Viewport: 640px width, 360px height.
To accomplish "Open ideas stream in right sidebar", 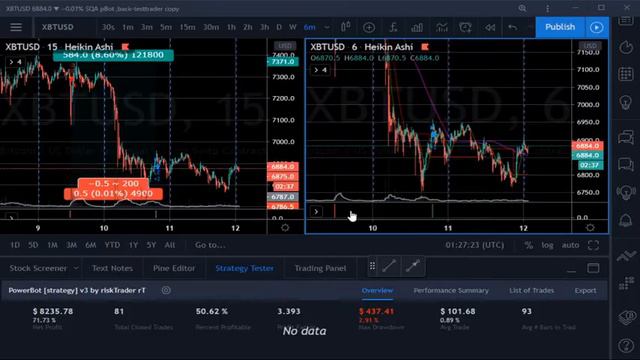I will coord(626,192).
